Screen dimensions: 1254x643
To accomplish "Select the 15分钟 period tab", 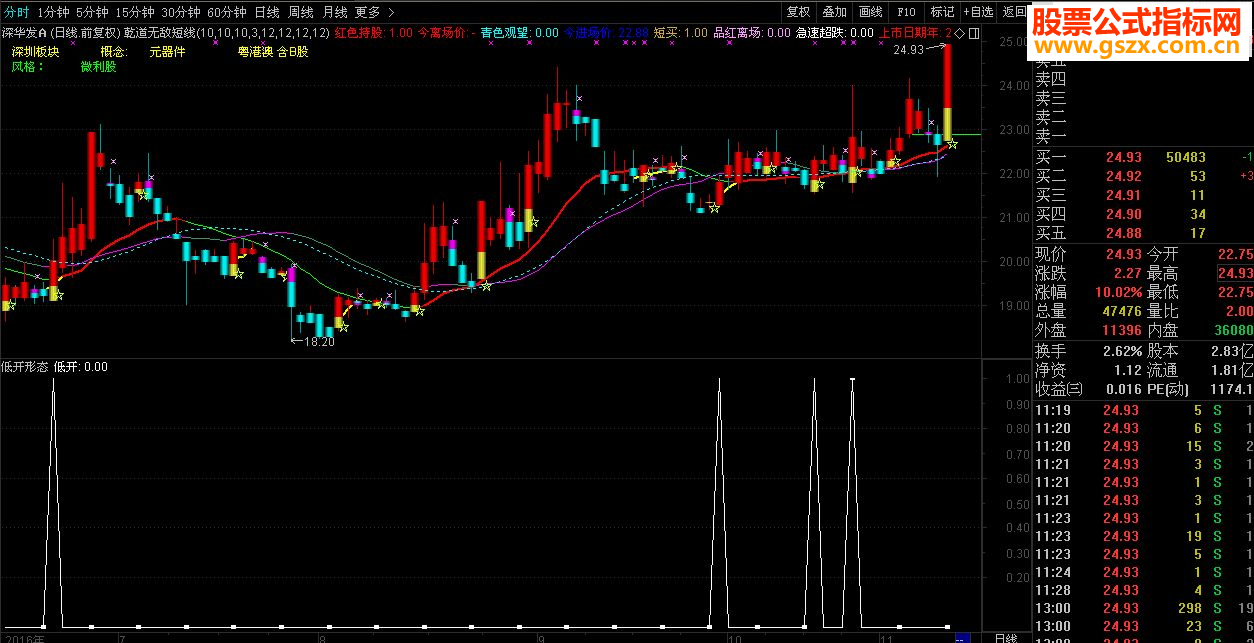I will tap(134, 12).
